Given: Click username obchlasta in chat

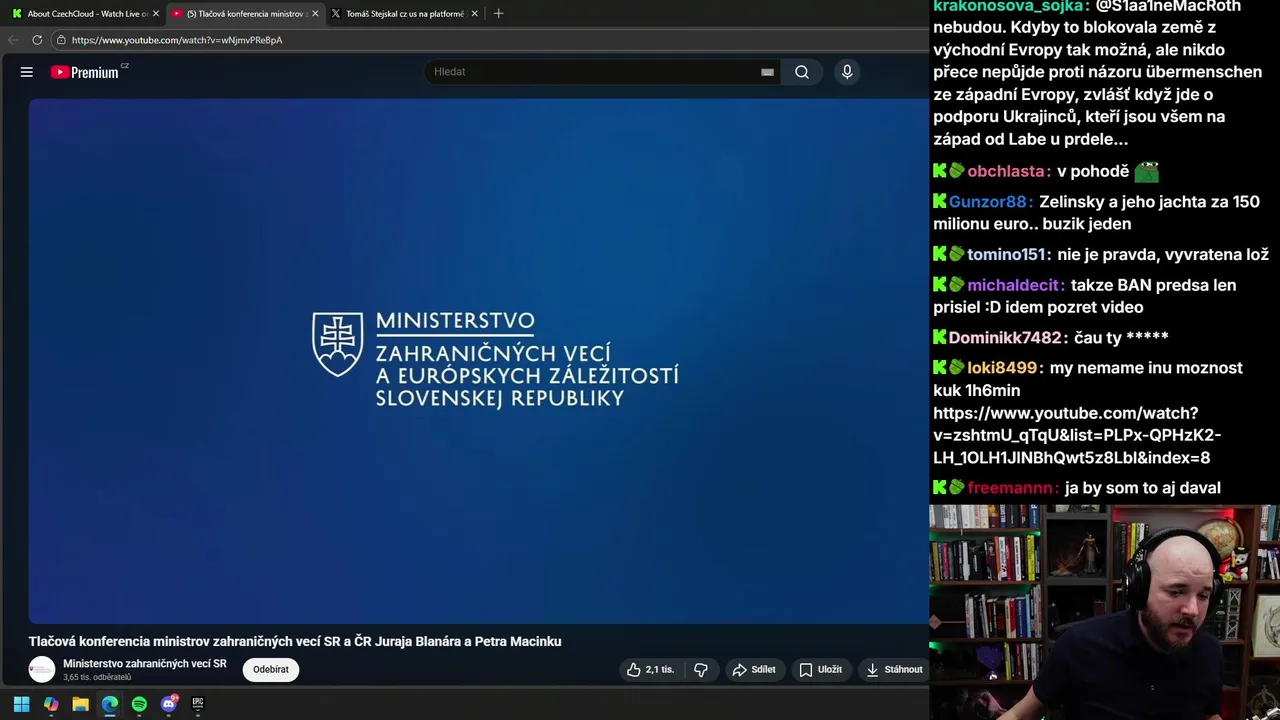Looking at the screenshot, I should (1006, 171).
